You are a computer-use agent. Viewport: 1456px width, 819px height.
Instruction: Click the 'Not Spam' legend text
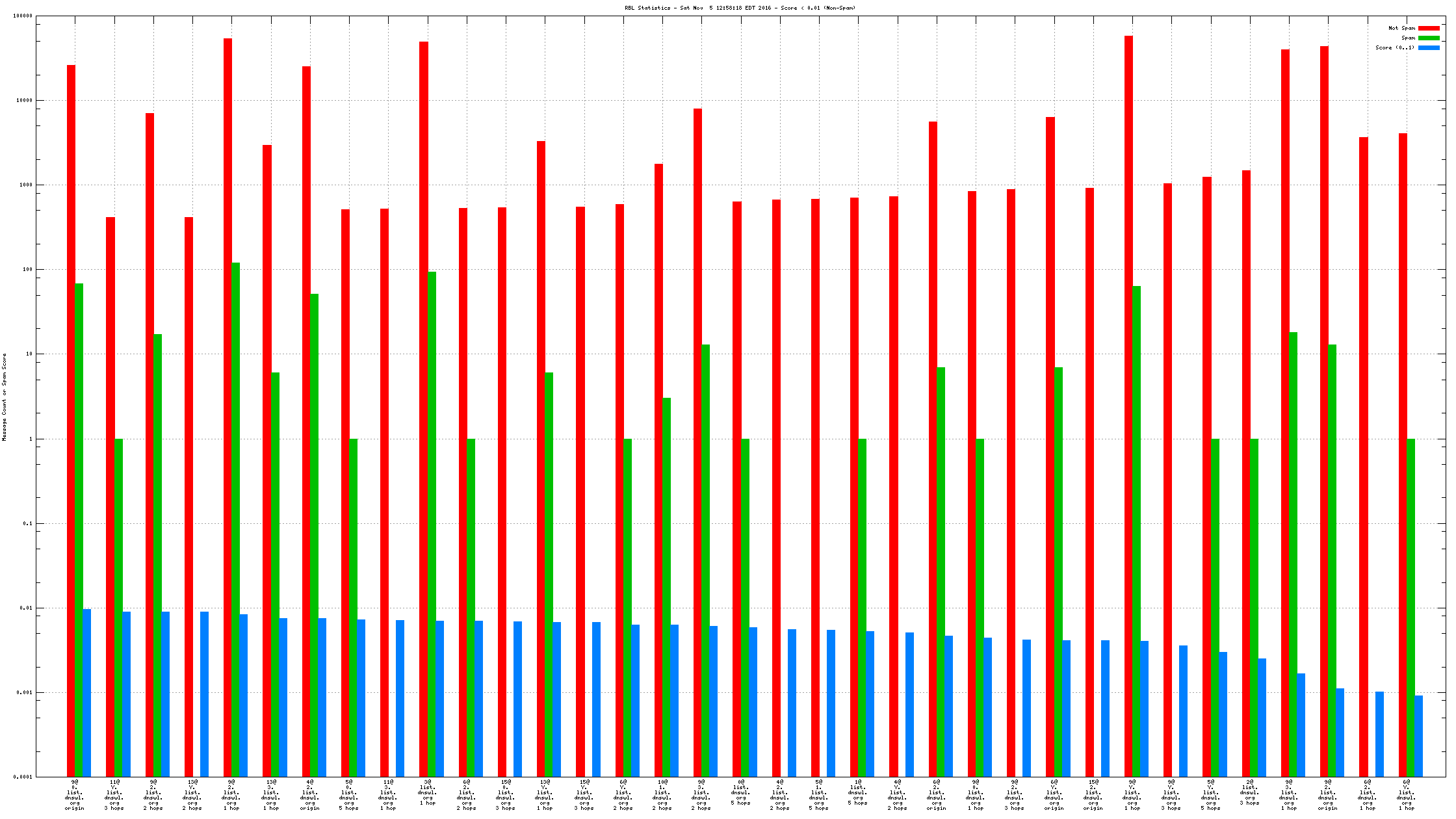(x=1401, y=28)
